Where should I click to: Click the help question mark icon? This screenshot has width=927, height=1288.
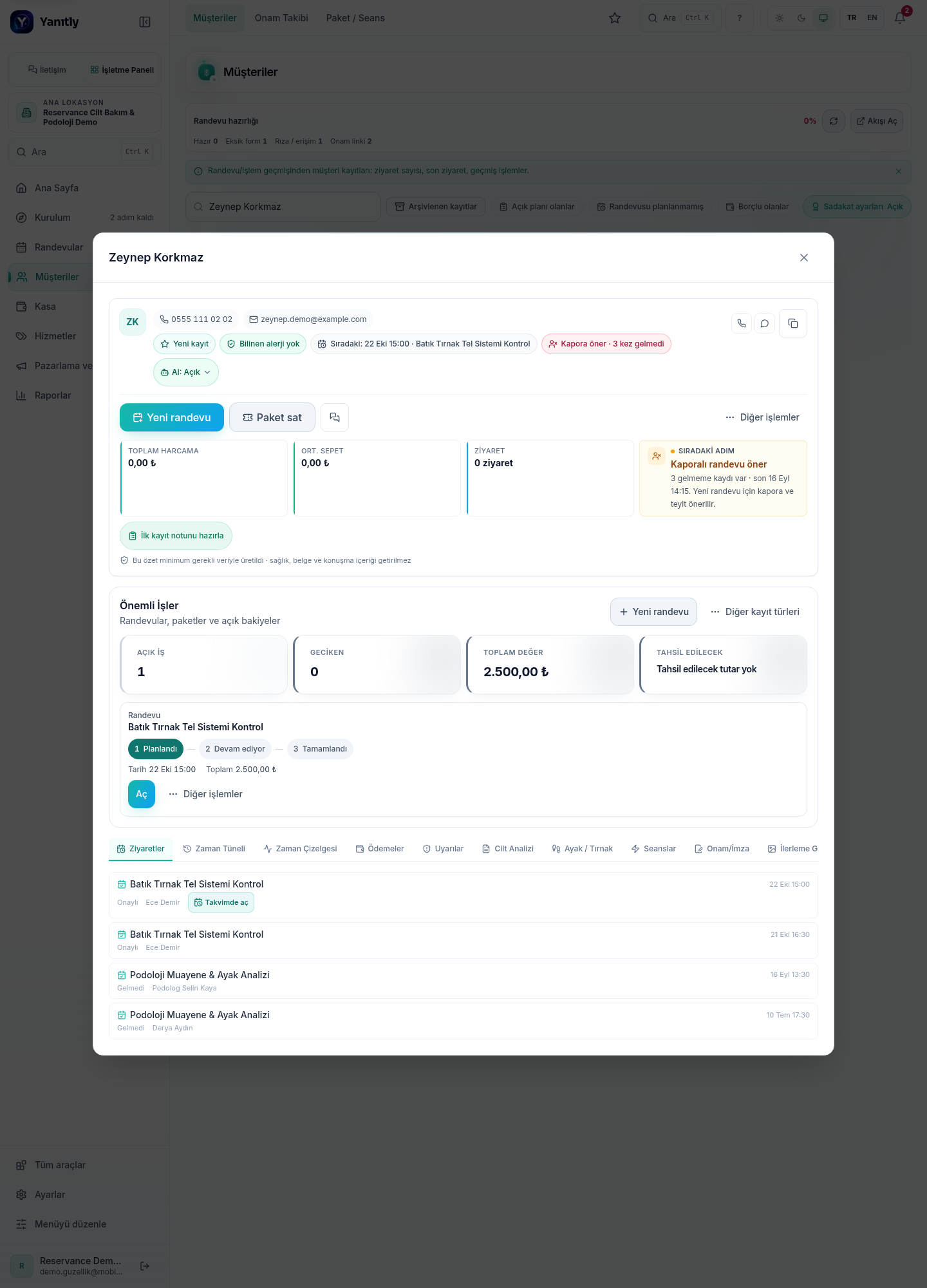740,18
